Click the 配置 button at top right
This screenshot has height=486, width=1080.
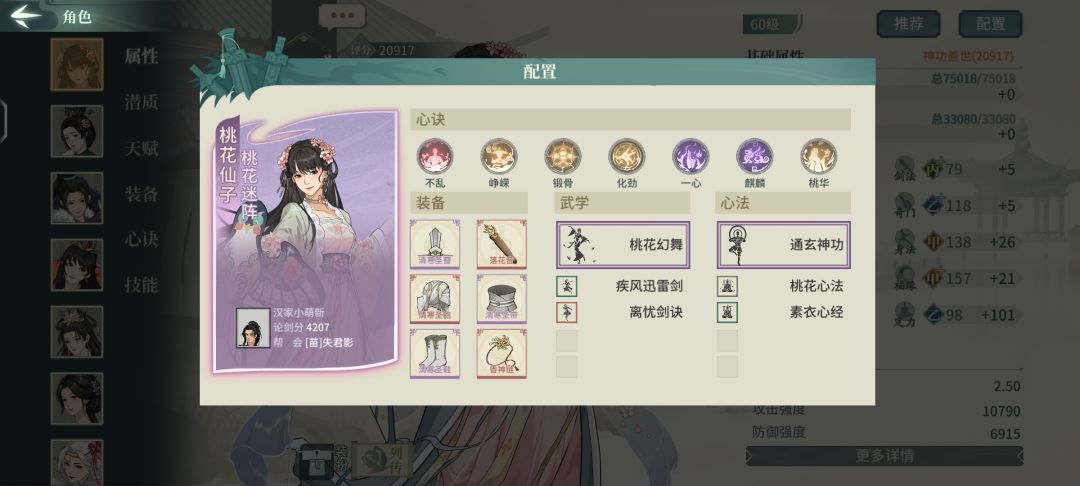click(990, 24)
